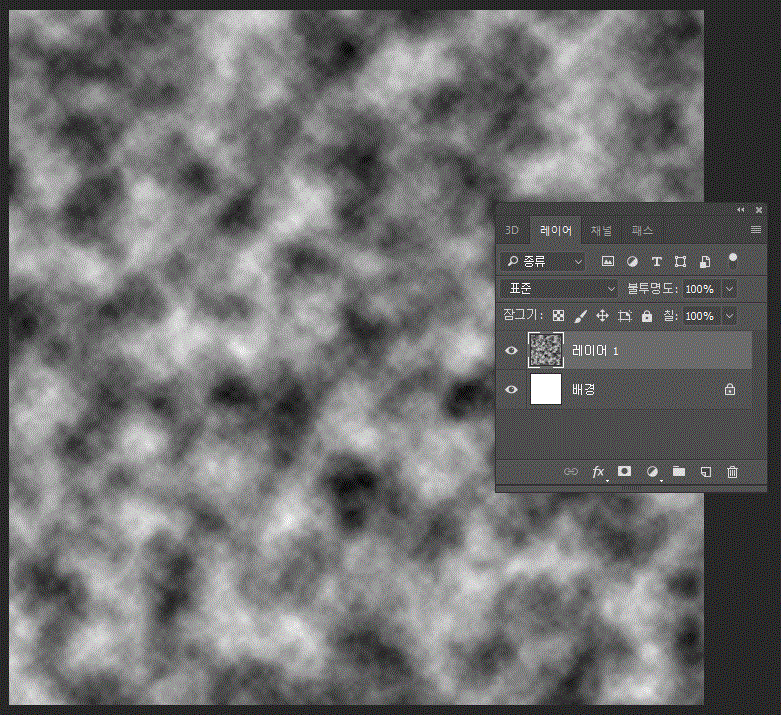Expand the 칠 fill slider arrow
The image size is (781, 715).
pos(730,316)
